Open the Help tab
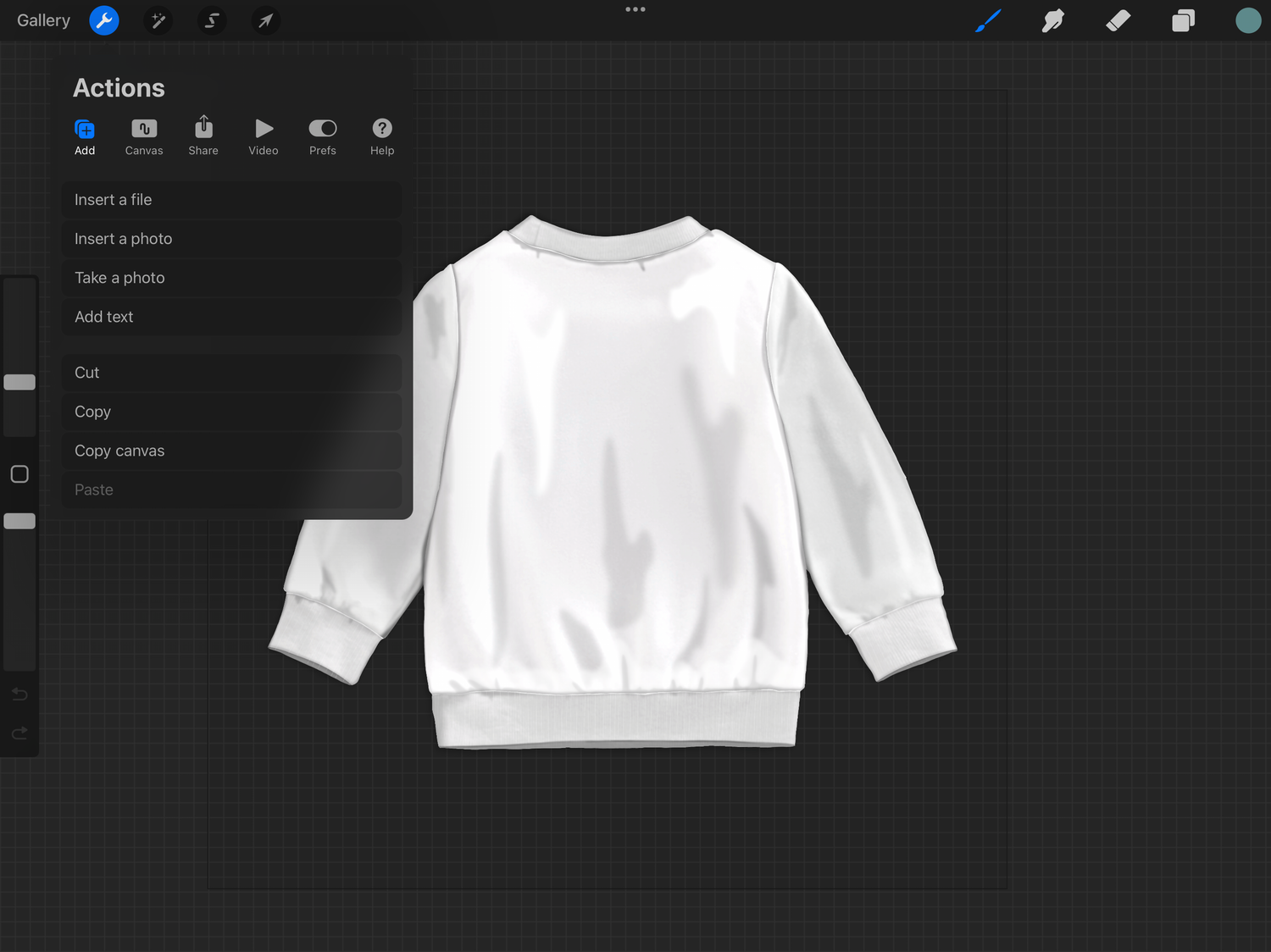This screenshot has height=952, width=1271. tap(382, 136)
